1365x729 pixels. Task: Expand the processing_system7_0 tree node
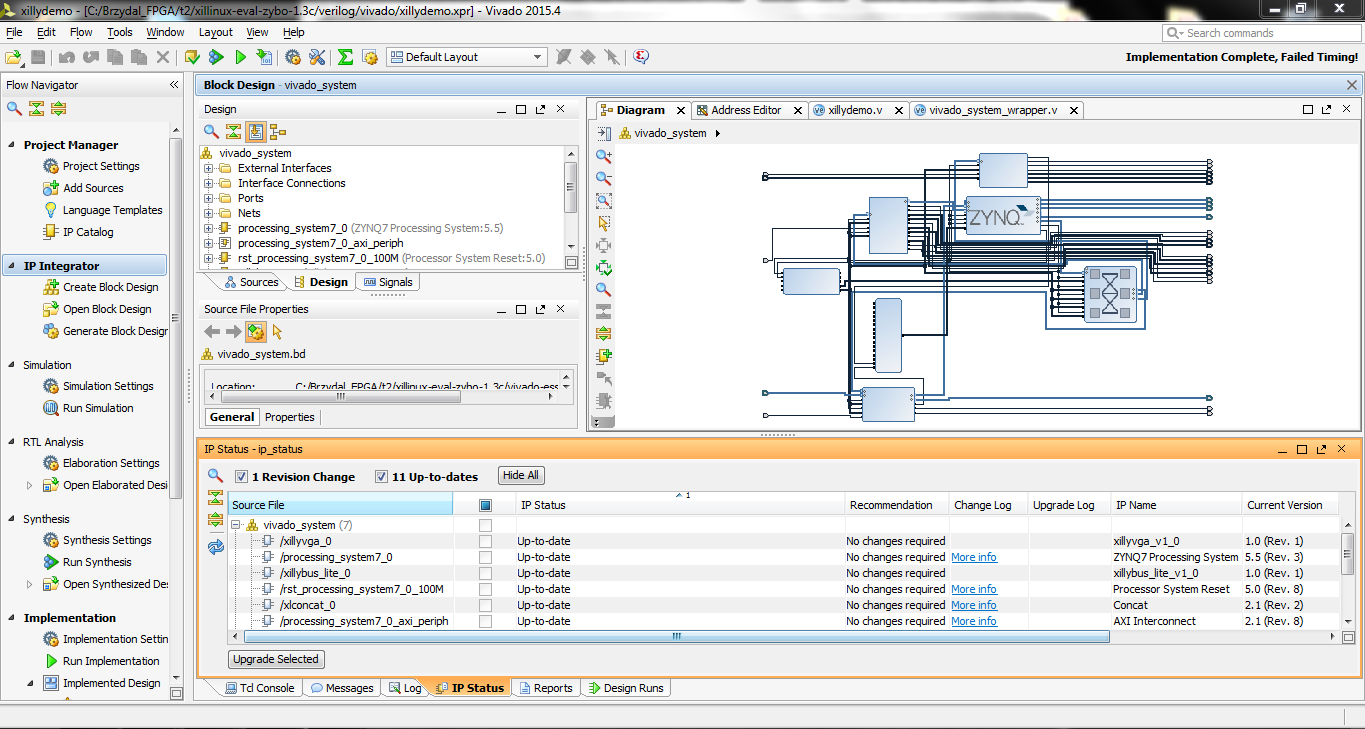209,228
